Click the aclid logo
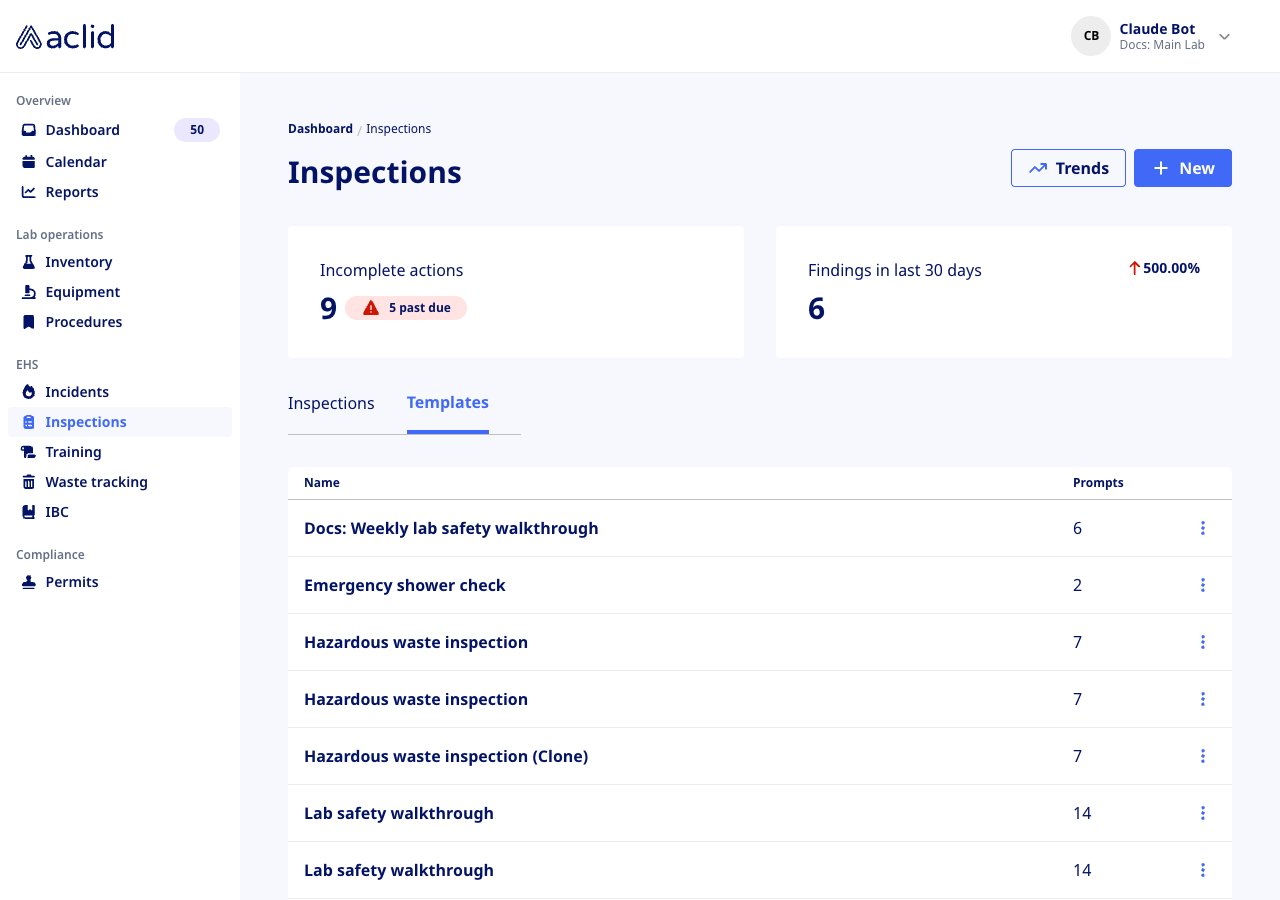The width and height of the screenshot is (1280, 900). tap(65, 37)
